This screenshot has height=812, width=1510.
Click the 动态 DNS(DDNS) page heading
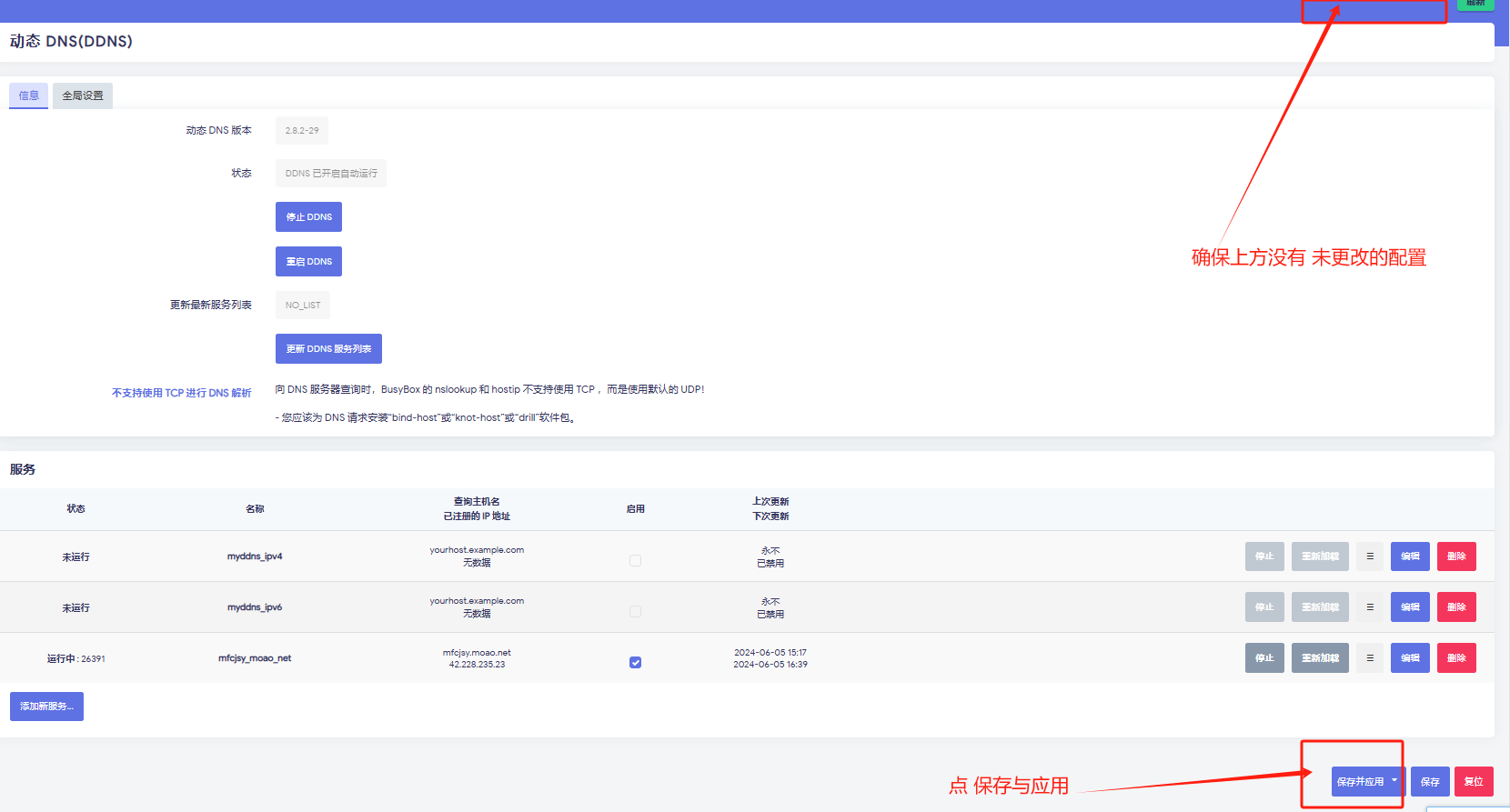[71, 41]
